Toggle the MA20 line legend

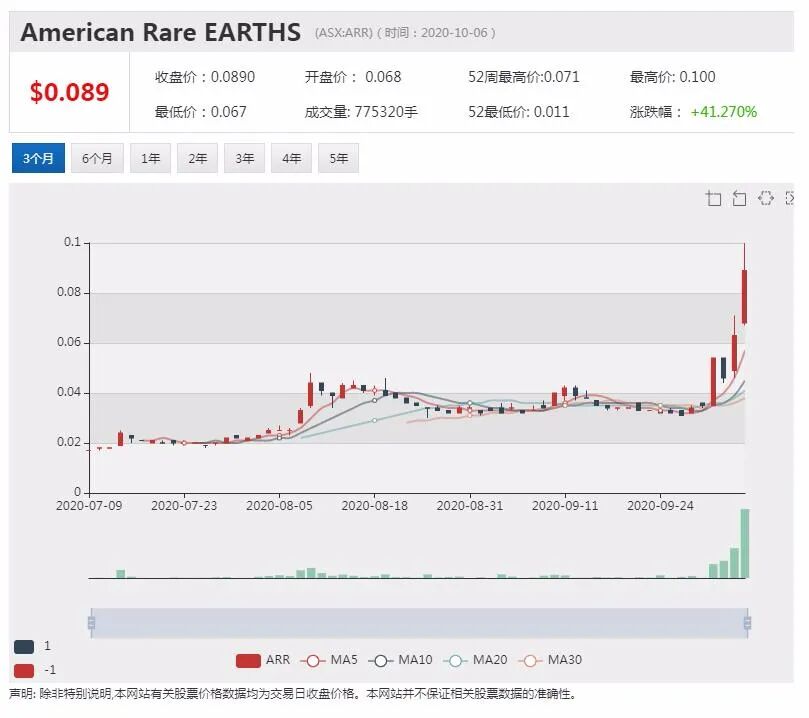click(475, 660)
